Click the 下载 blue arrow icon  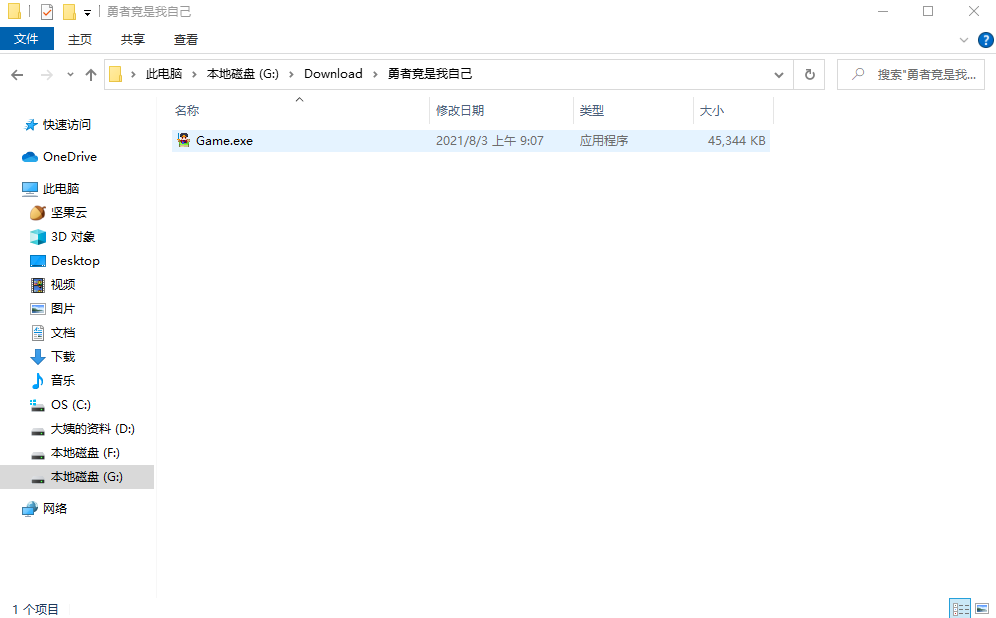[x=38, y=357]
